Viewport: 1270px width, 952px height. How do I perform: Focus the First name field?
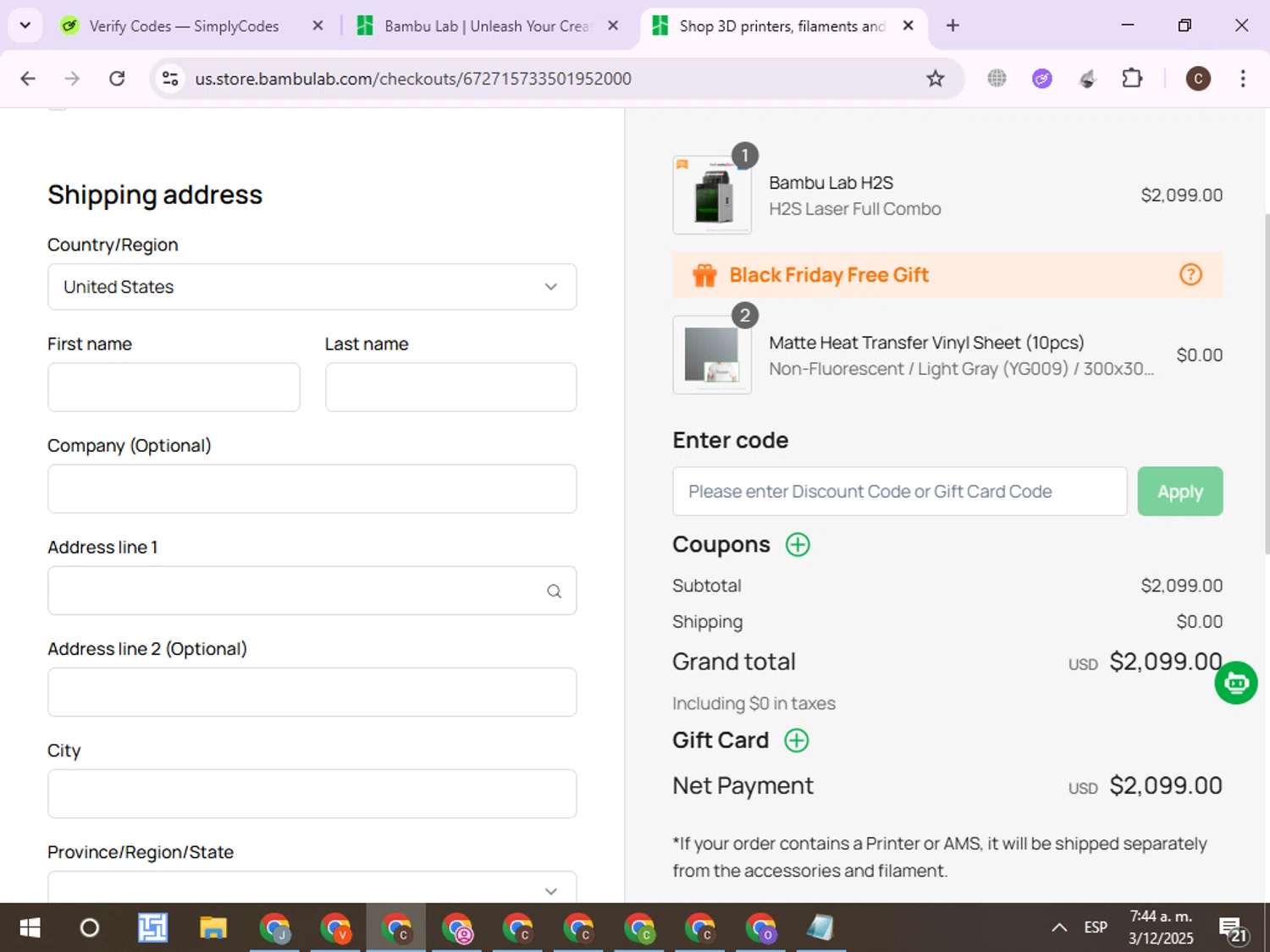click(174, 388)
